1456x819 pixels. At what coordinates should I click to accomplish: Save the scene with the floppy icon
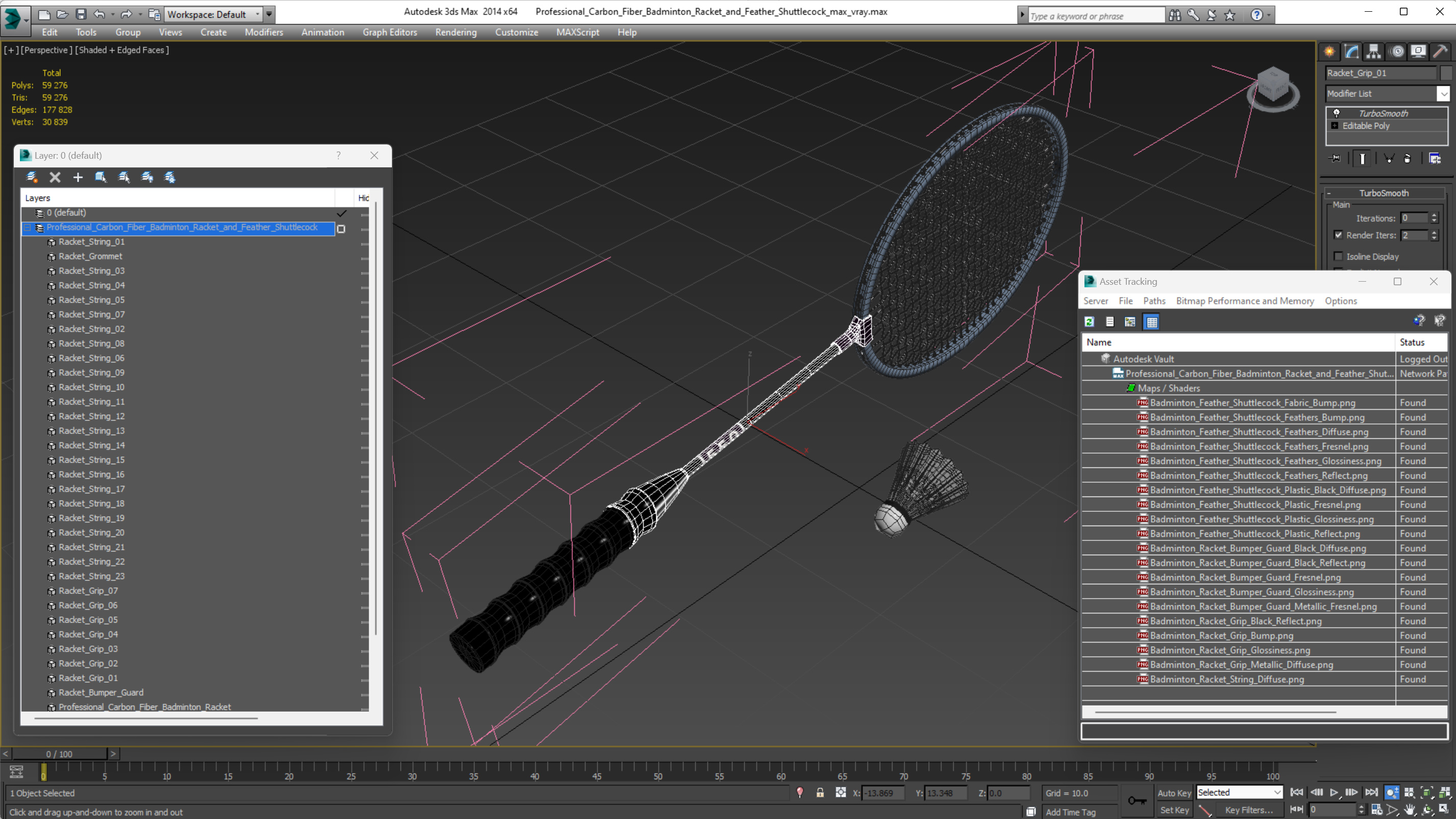tap(81, 14)
